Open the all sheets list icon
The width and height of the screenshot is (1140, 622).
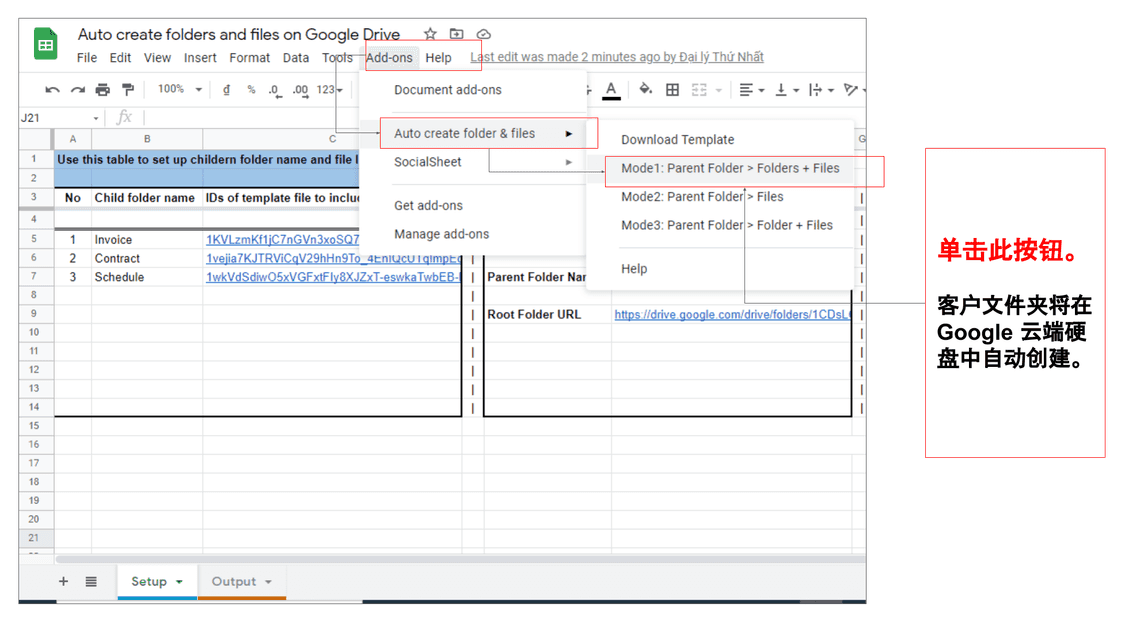point(91,581)
